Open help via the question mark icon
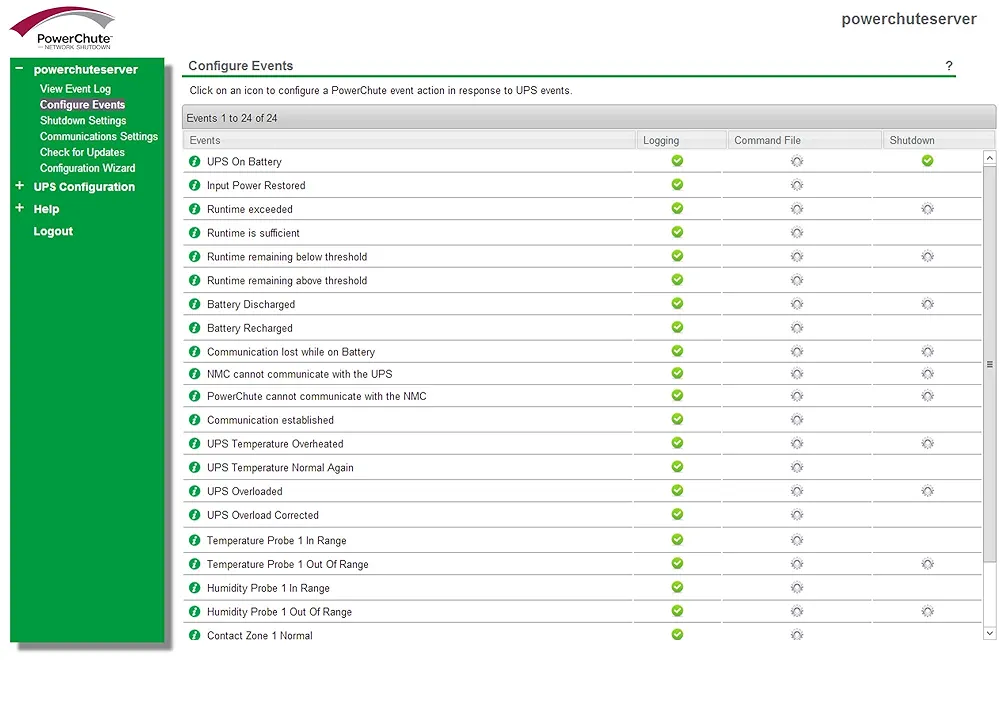The width and height of the screenshot is (1000, 718). (949, 66)
